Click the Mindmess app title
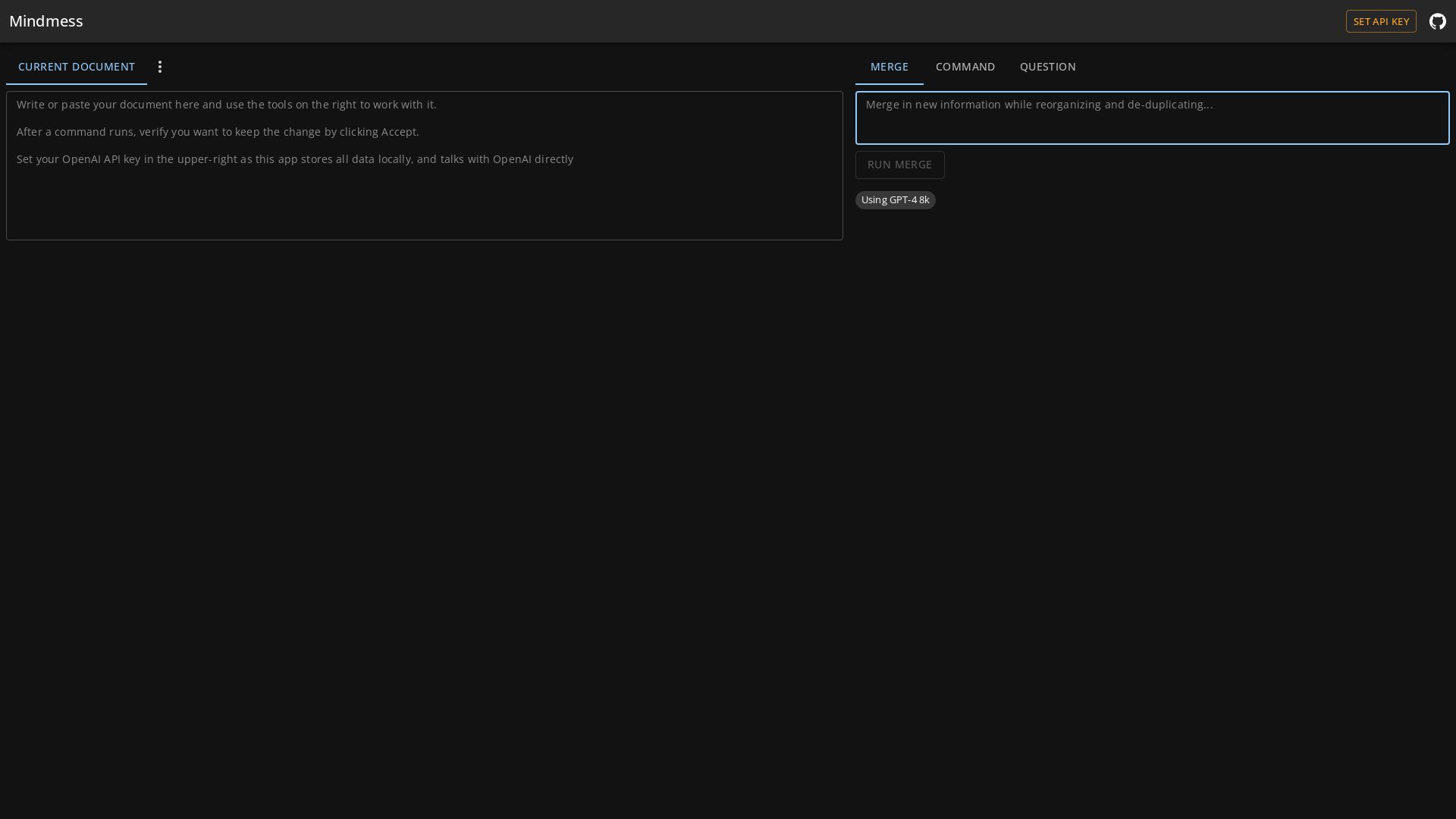This screenshot has width=1456, height=819. [x=46, y=21]
